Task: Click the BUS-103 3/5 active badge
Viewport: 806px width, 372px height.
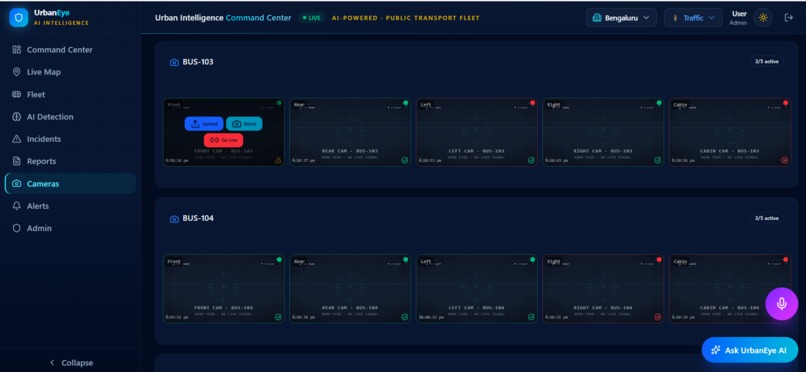Action: click(766, 61)
